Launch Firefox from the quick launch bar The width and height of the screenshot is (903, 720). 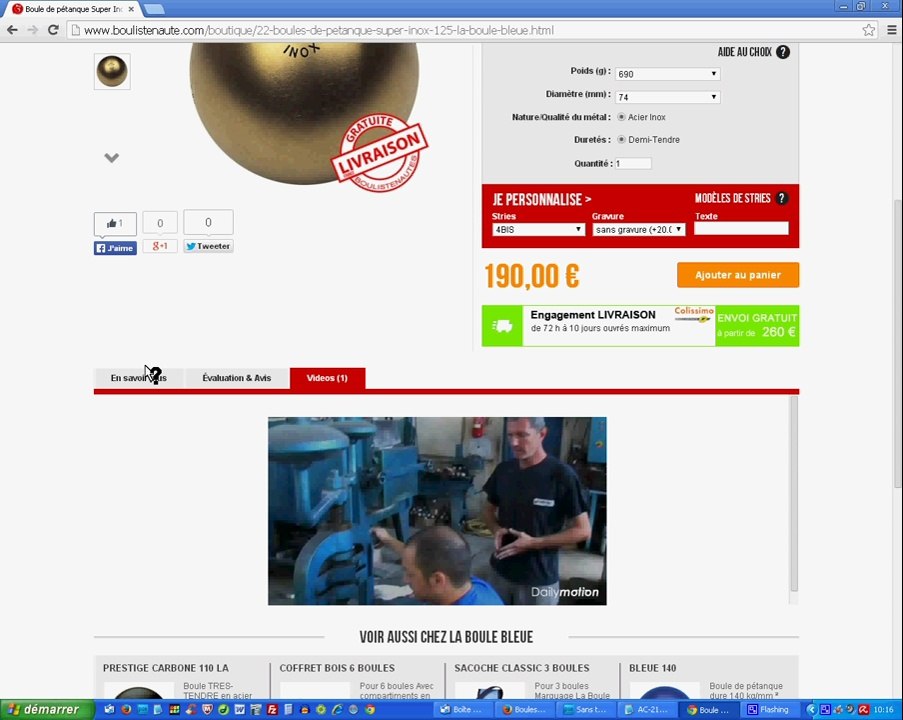coord(126,710)
